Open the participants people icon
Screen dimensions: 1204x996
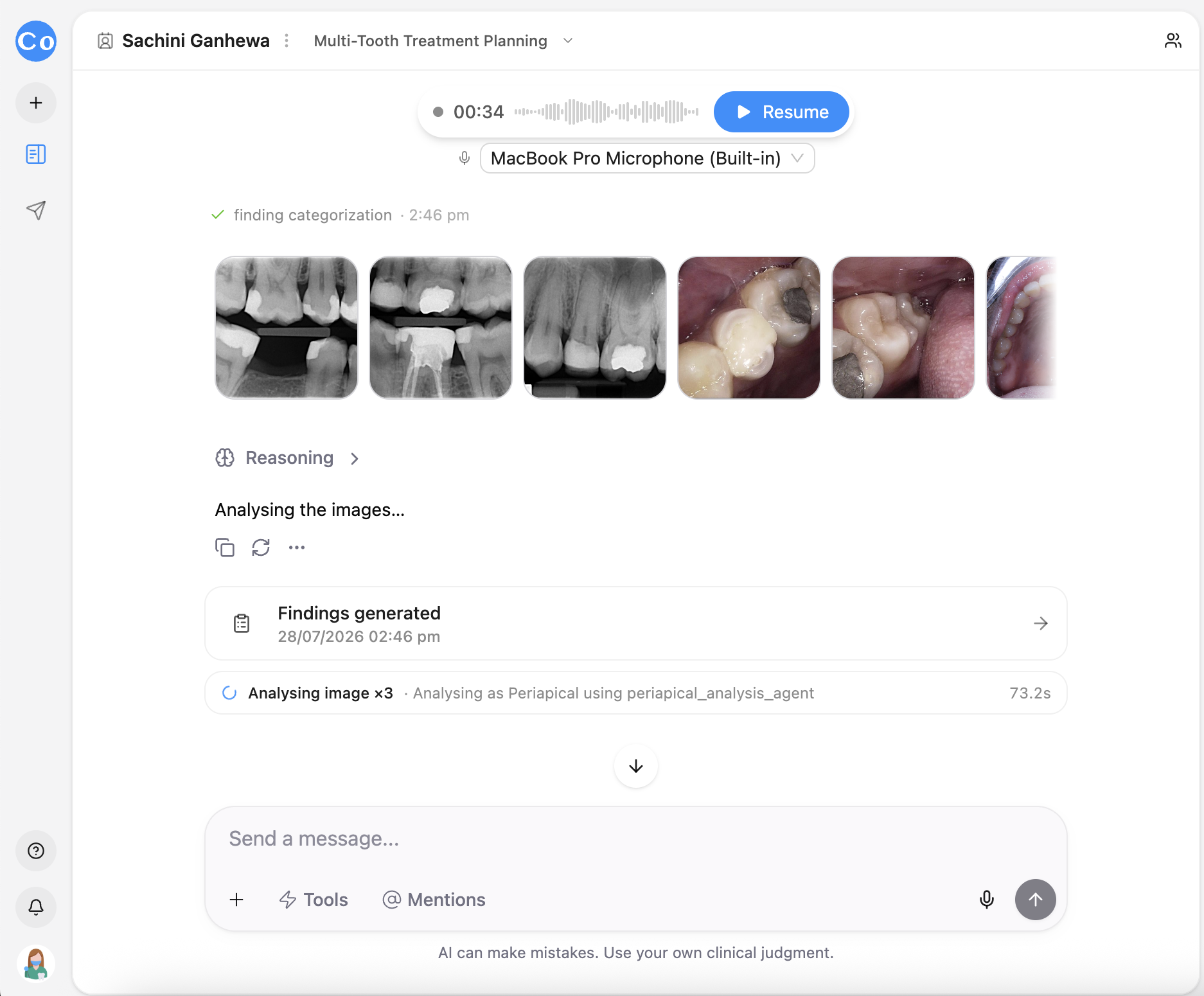click(x=1173, y=41)
